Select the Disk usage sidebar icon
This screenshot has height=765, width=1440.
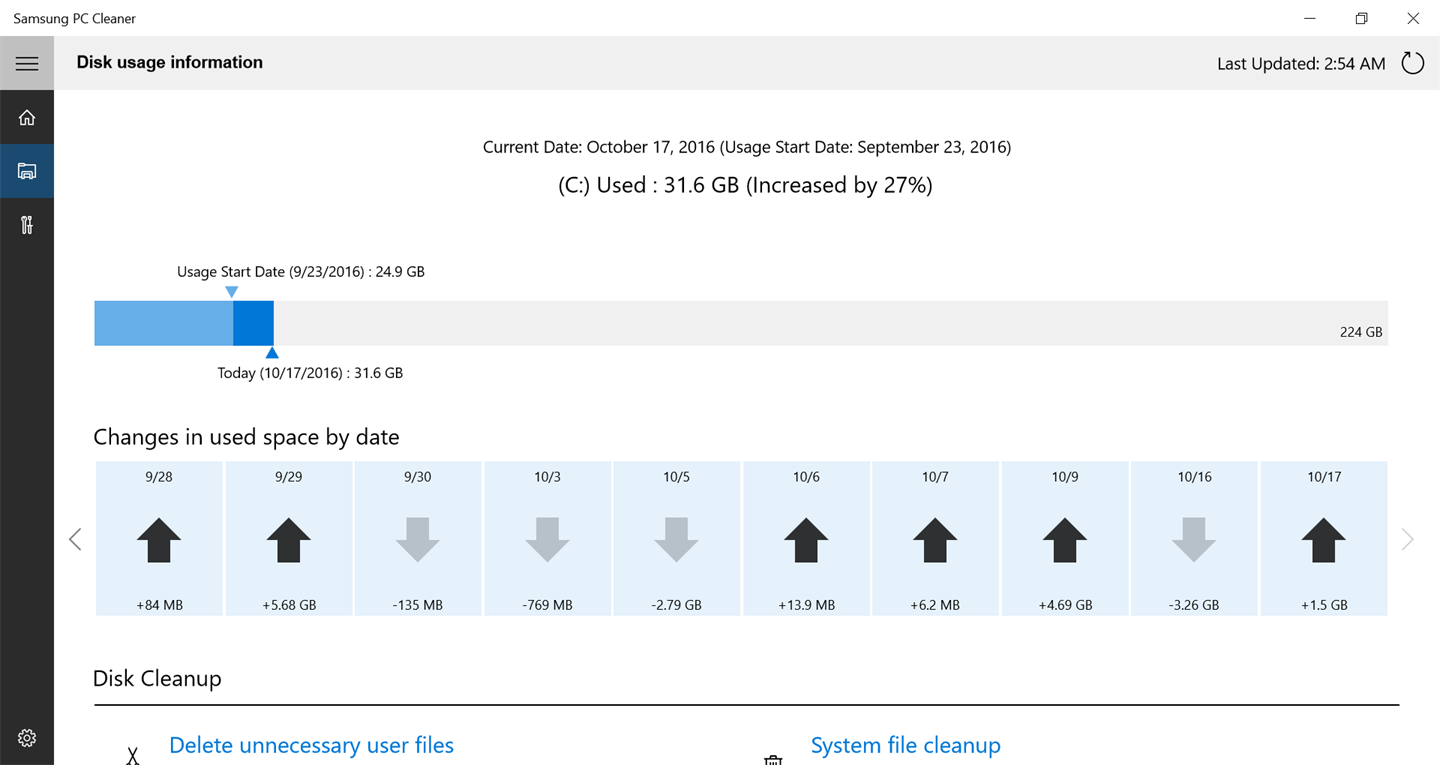click(27, 171)
